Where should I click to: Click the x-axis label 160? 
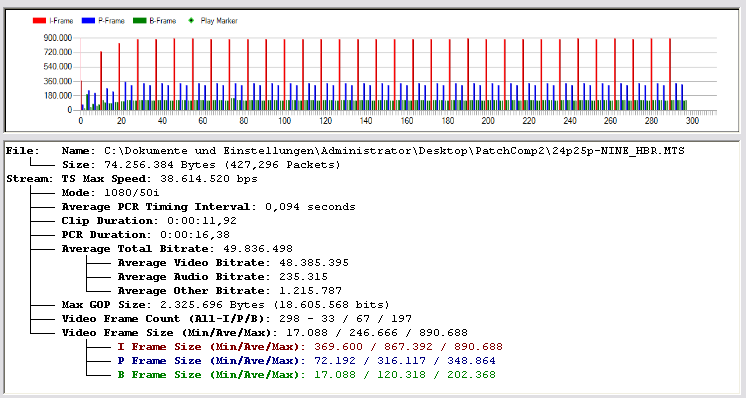point(407,121)
